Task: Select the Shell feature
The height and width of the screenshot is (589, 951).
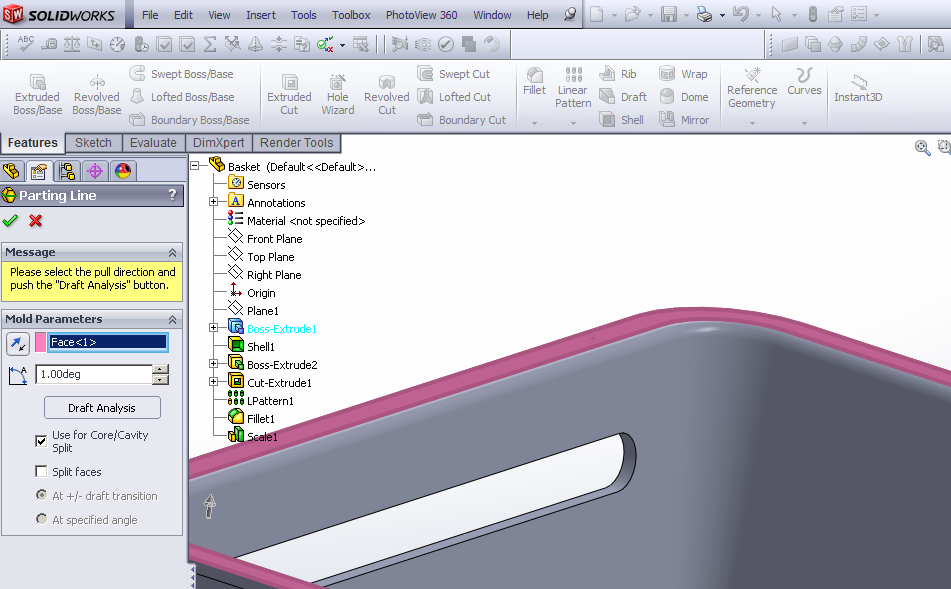Action: click(x=621, y=119)
